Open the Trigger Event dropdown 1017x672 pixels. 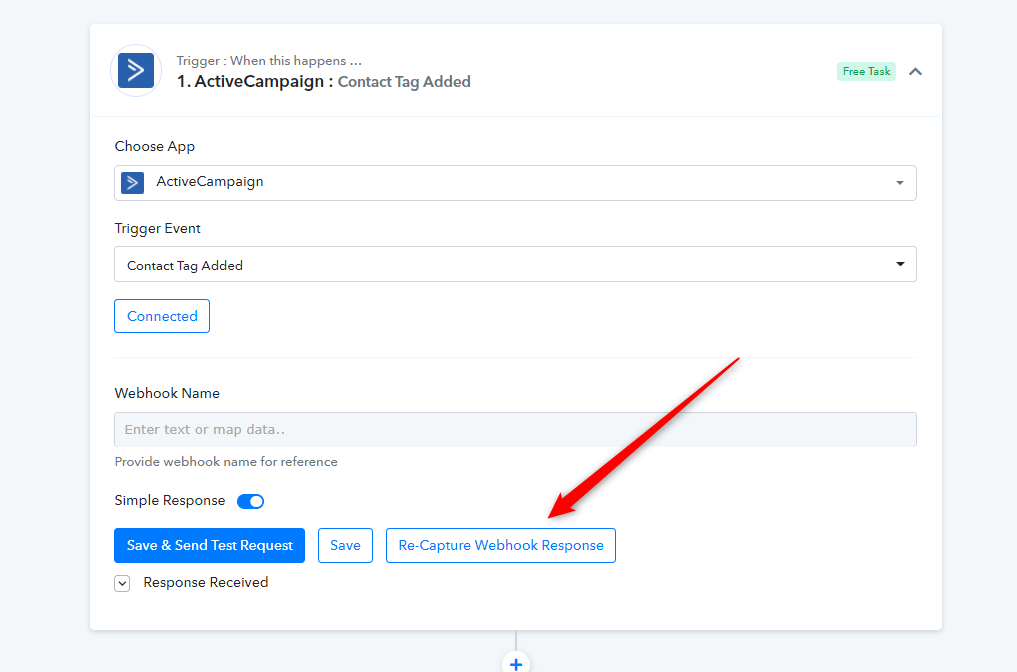click(515, 264)
